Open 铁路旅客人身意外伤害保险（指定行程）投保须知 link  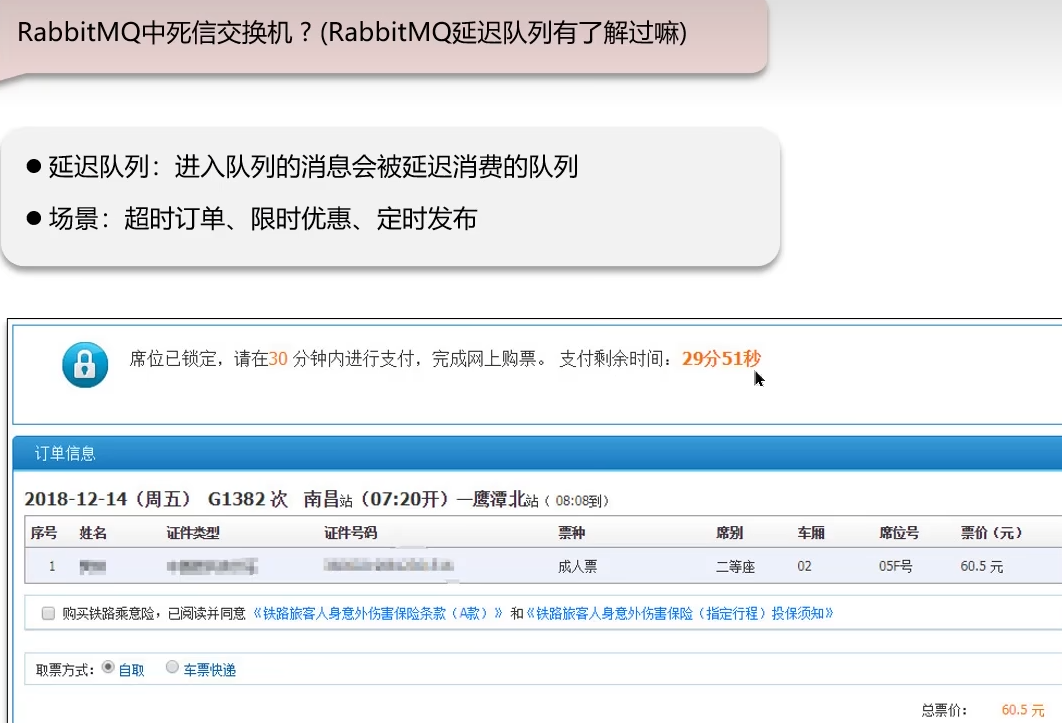coord(679,613)
